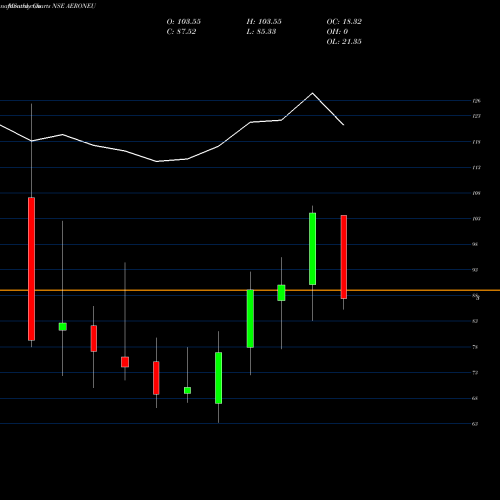The width and height of the screenshot is (500, 500).
Task: Click the 73 price axis label
Action: click(475, 373)
